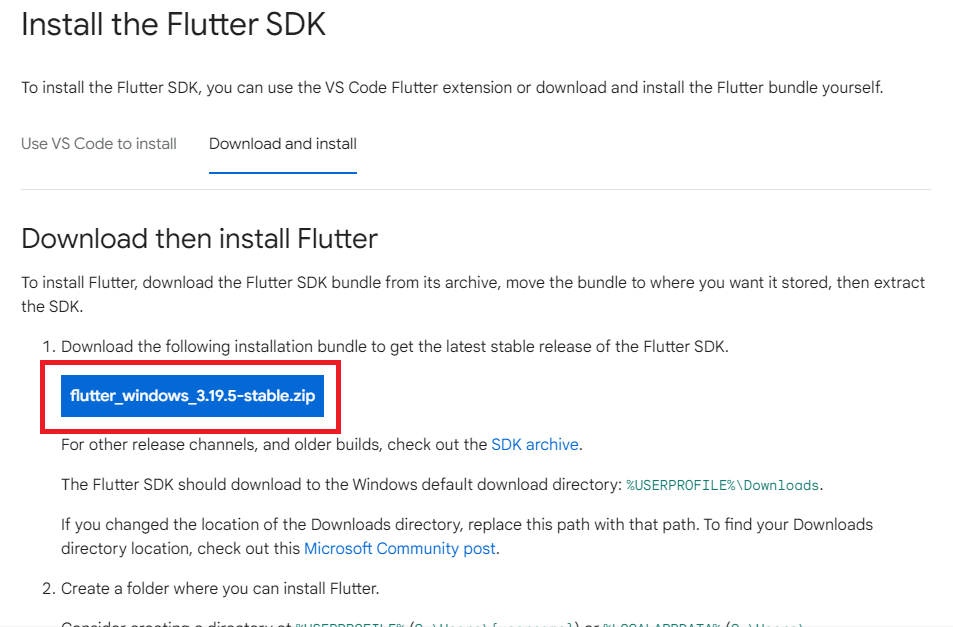Click the %LOCALAPPDATA% code text
Screen dimensions: 953x627
[660, 623]
